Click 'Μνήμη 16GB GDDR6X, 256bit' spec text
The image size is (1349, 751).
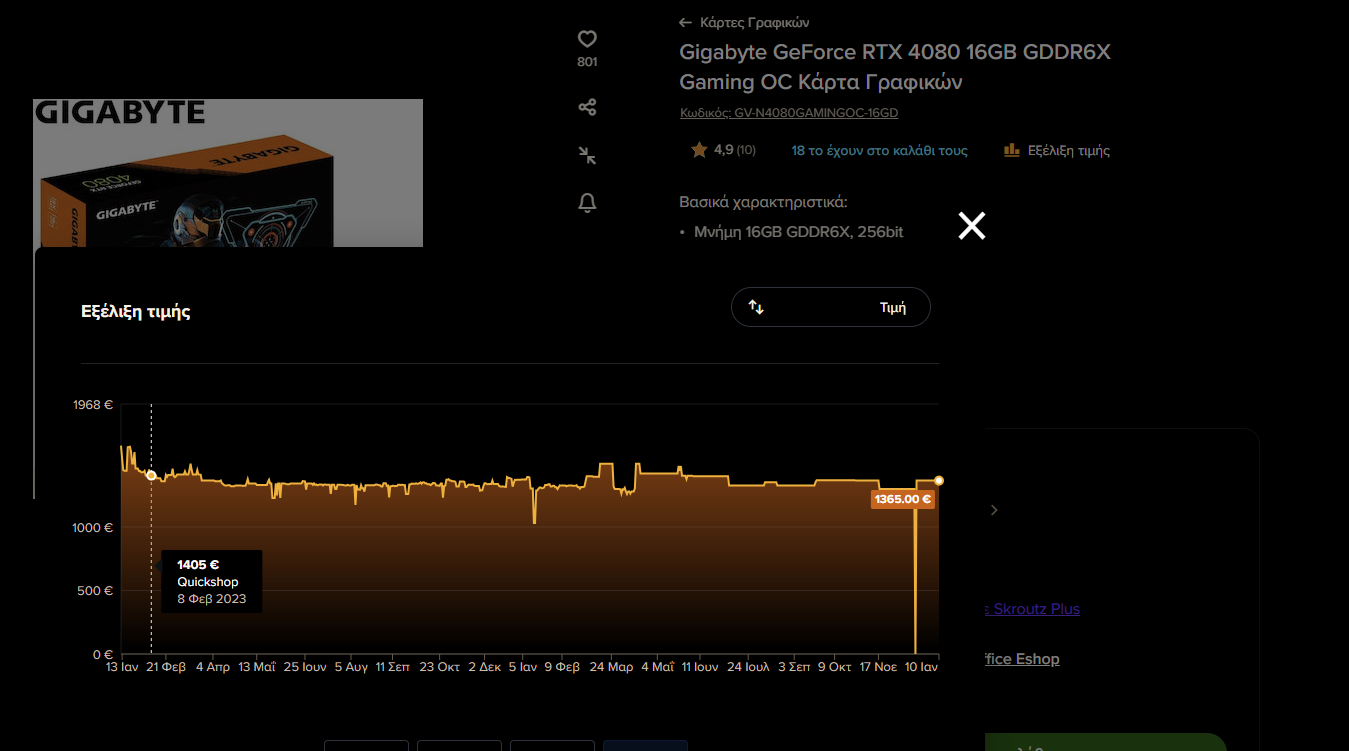[800, 232]
